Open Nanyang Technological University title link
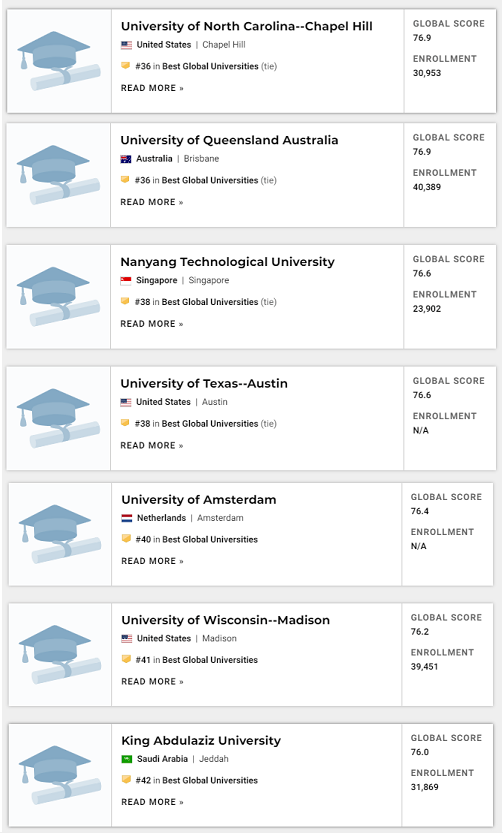503x834 pixels. tap(228, 262)
